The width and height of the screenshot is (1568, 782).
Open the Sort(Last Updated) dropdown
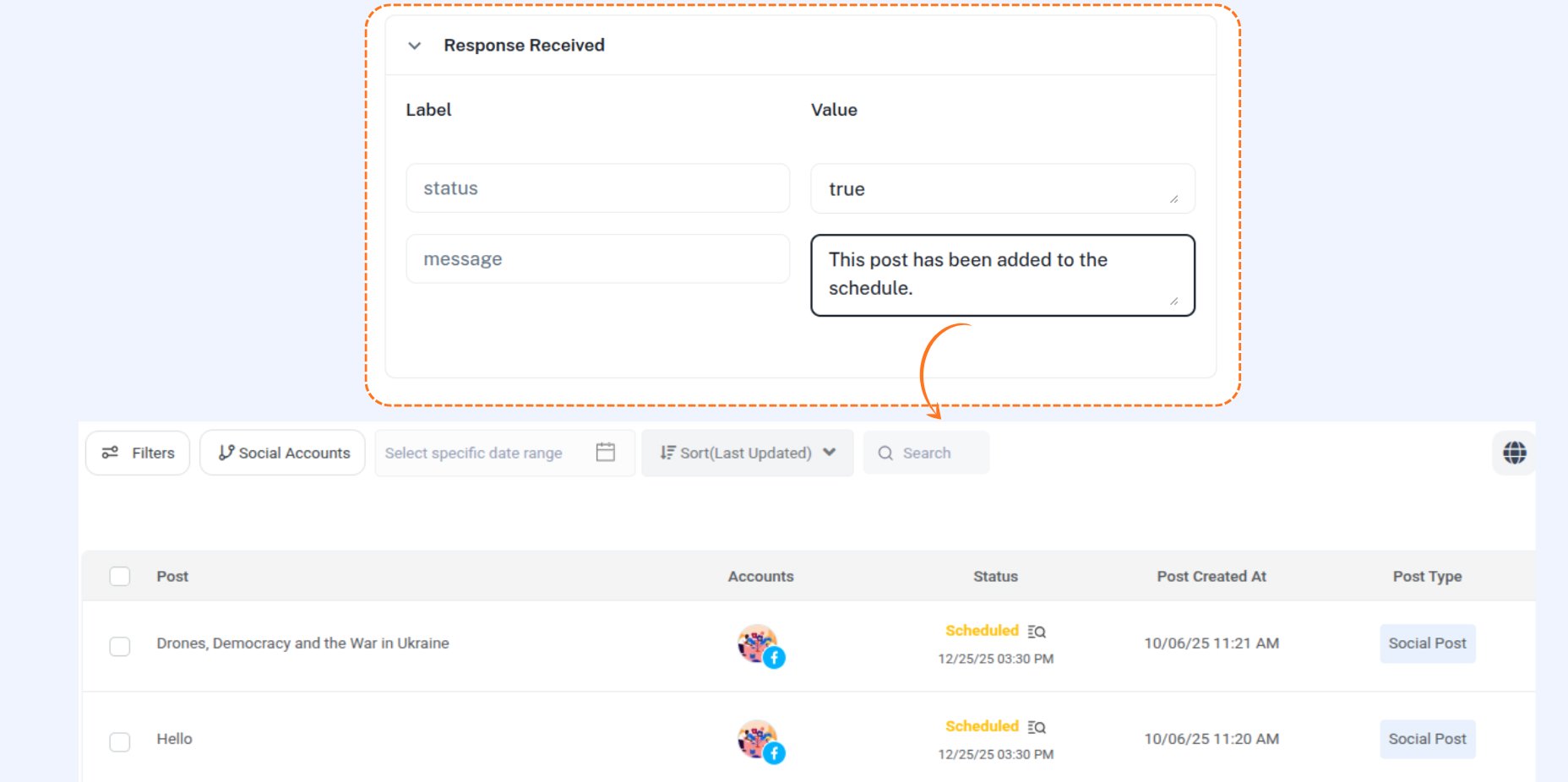pos(747,453)
